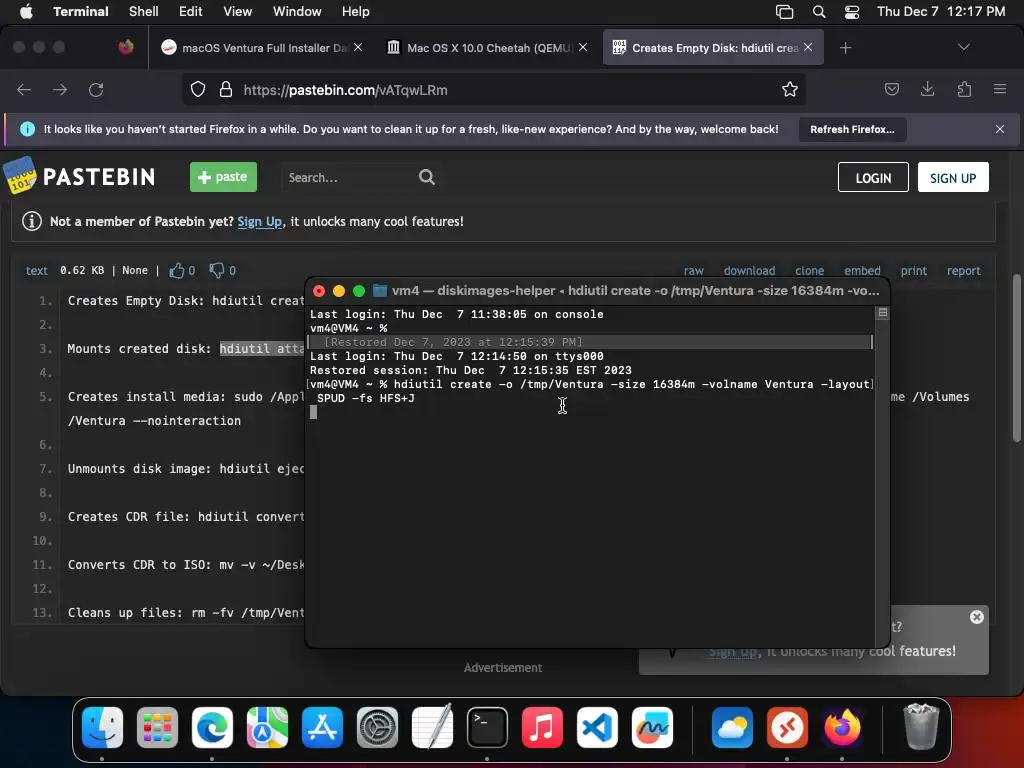Open Launchpad from the Dock
Viewport: 1024px width, 768px height.
(157, 728)
